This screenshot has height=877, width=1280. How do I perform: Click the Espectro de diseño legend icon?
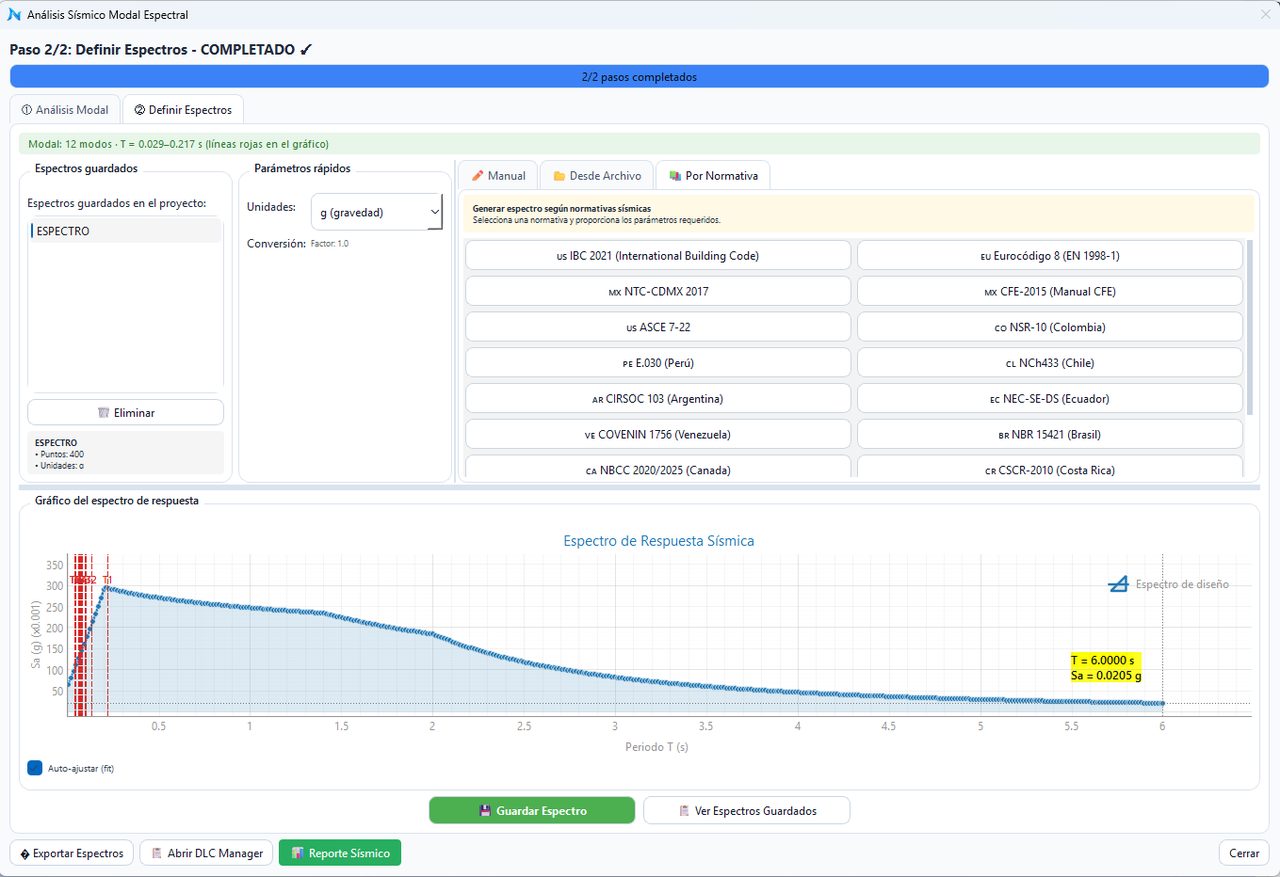1118,584
